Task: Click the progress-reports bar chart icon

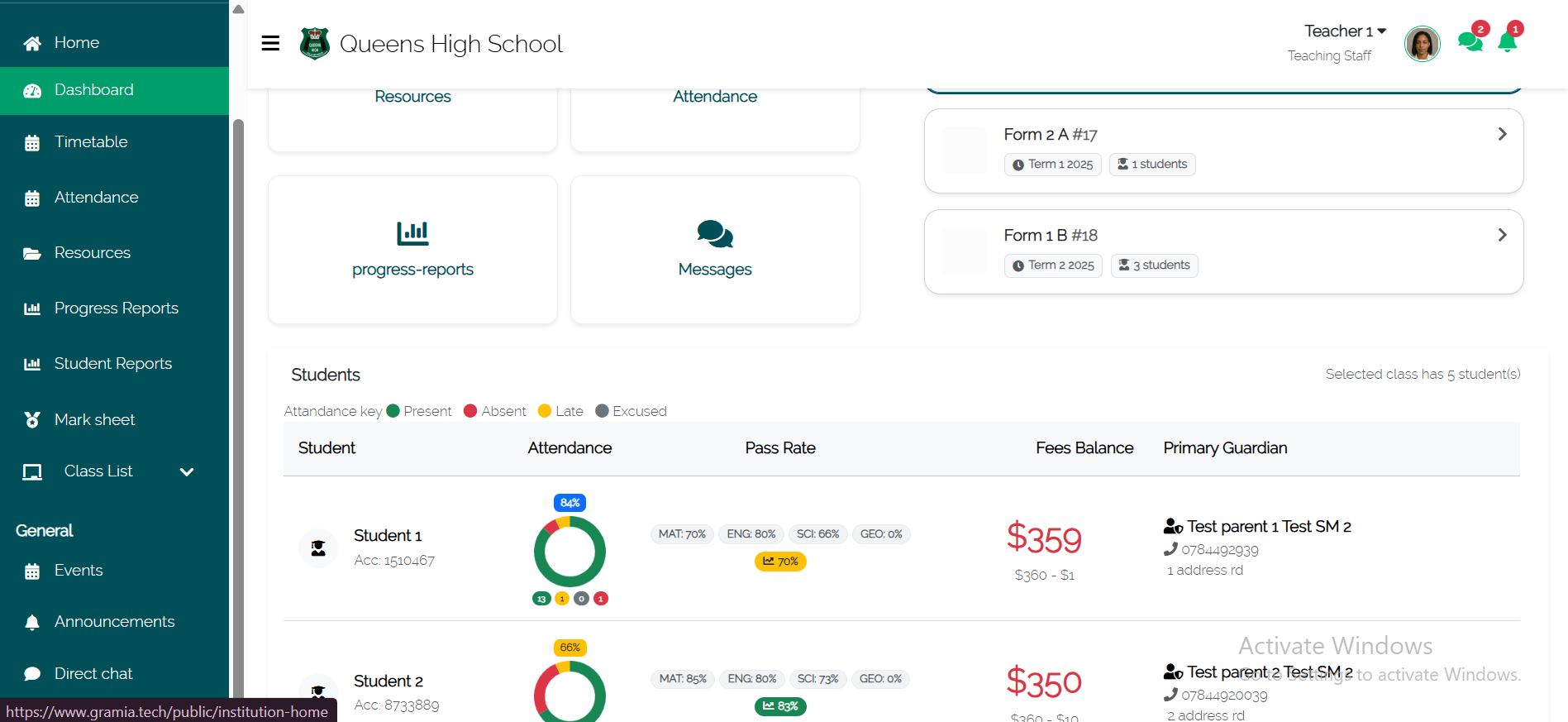Action: [x=412, y=233]
